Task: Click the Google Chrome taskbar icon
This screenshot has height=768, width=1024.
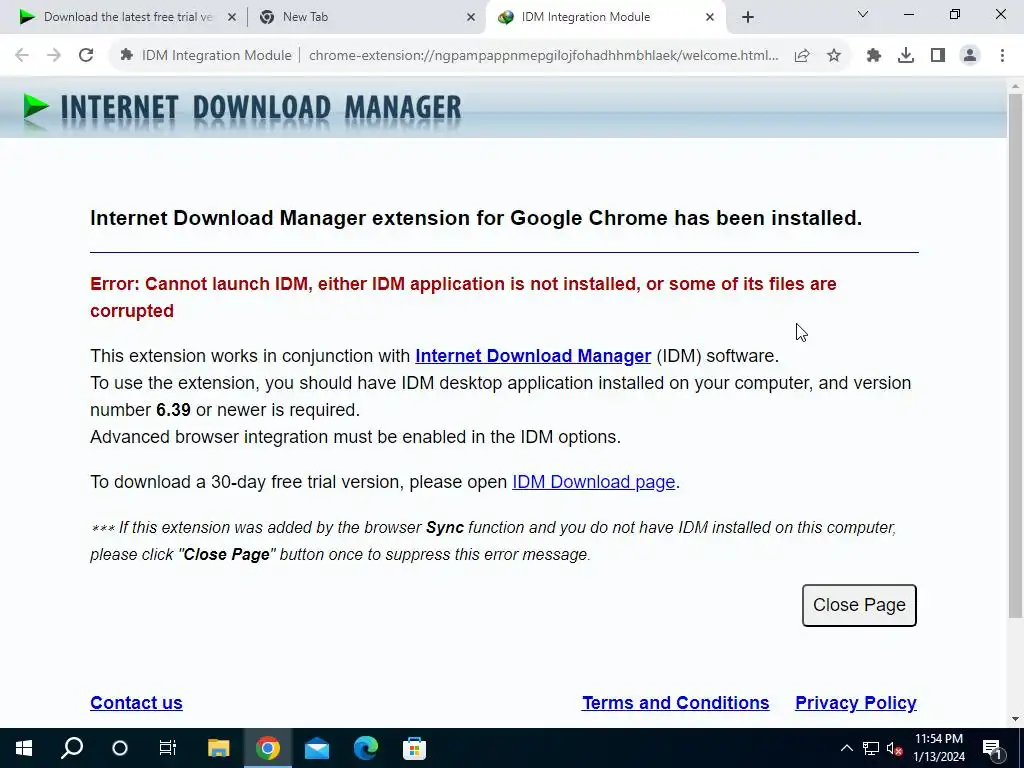Action: (267, 748)
